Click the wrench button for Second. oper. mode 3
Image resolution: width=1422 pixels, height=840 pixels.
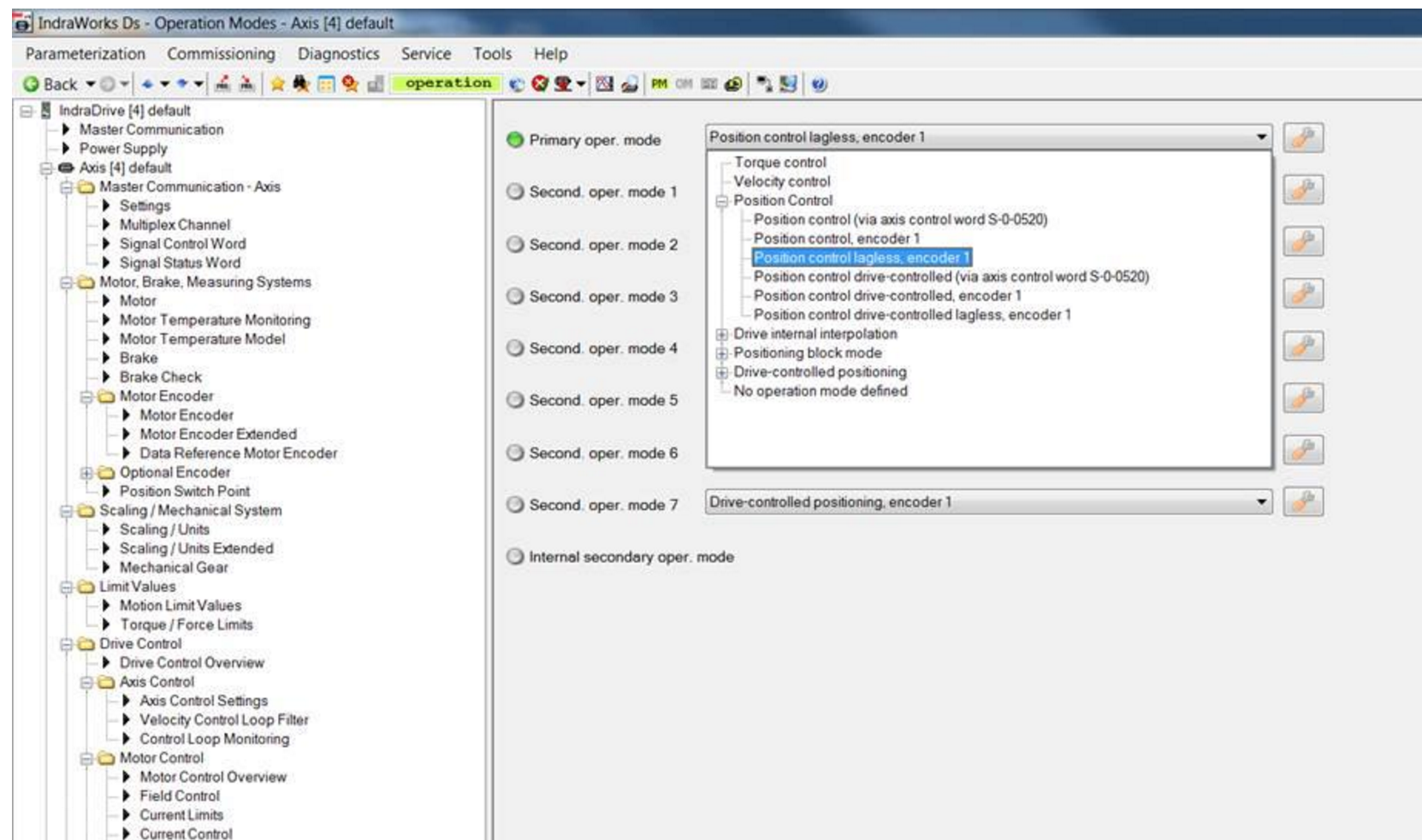pos(1303,293)
